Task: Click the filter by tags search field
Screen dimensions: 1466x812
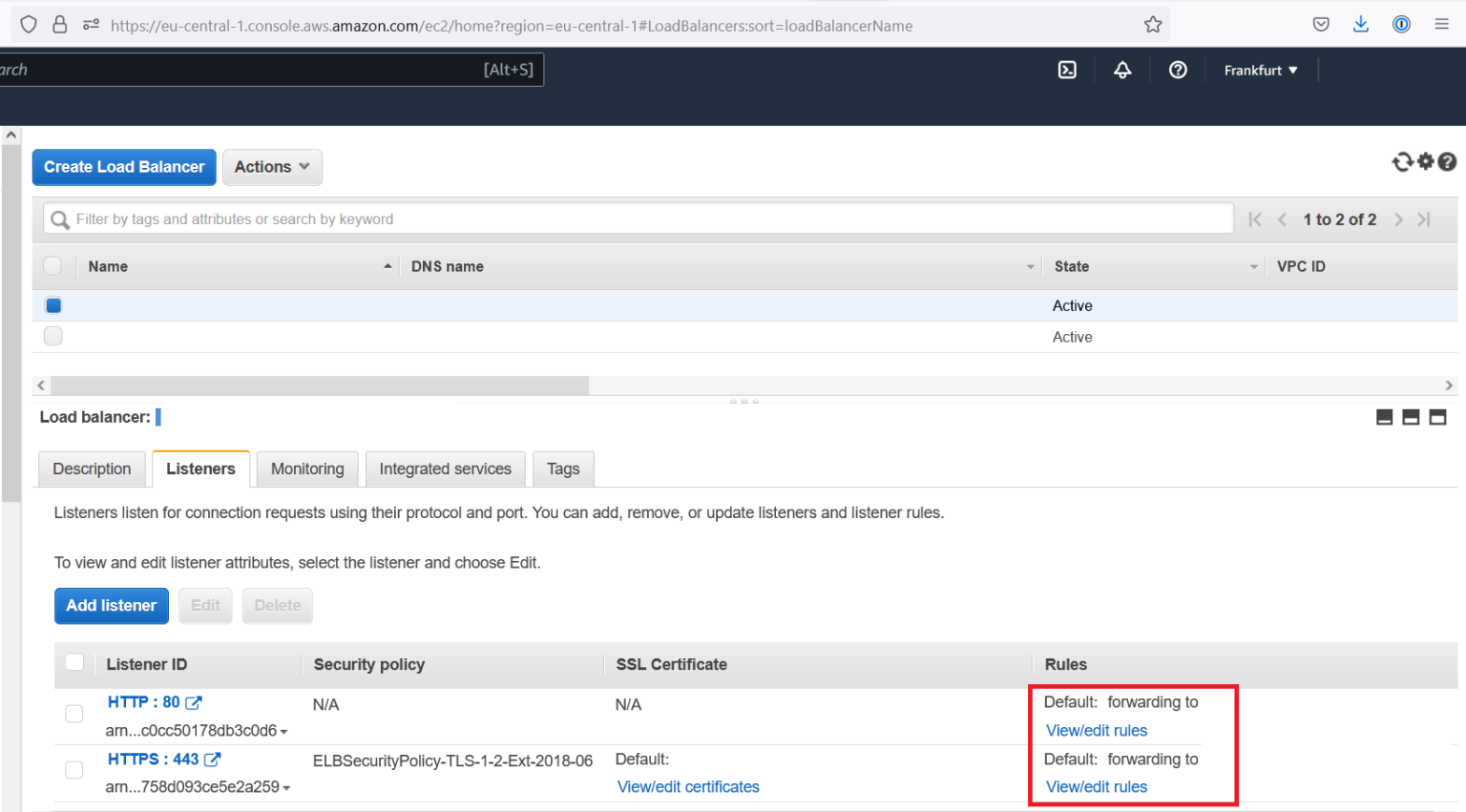Action: point(382,219)
